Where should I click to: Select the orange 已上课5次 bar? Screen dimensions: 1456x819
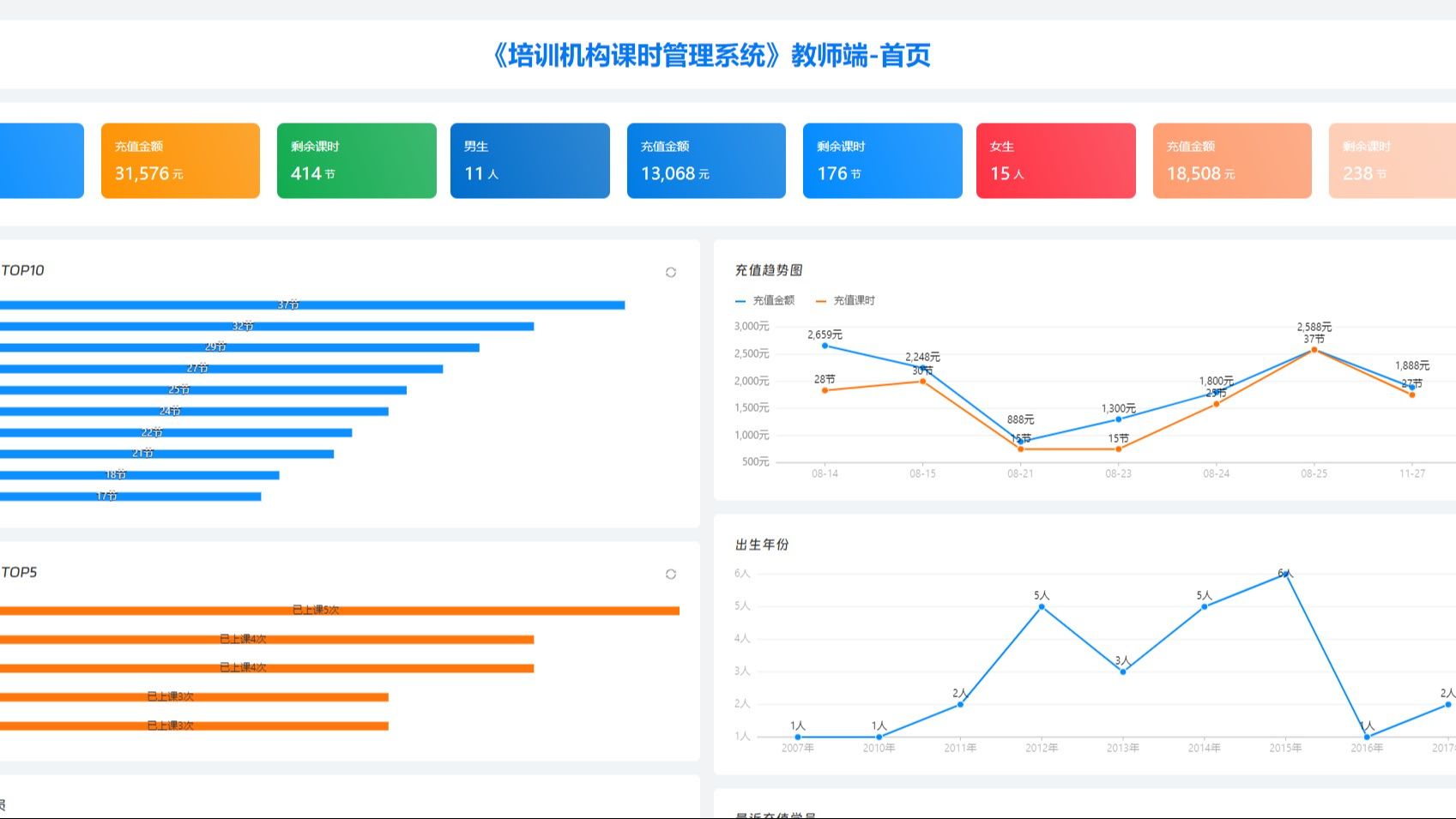(340, 611)
